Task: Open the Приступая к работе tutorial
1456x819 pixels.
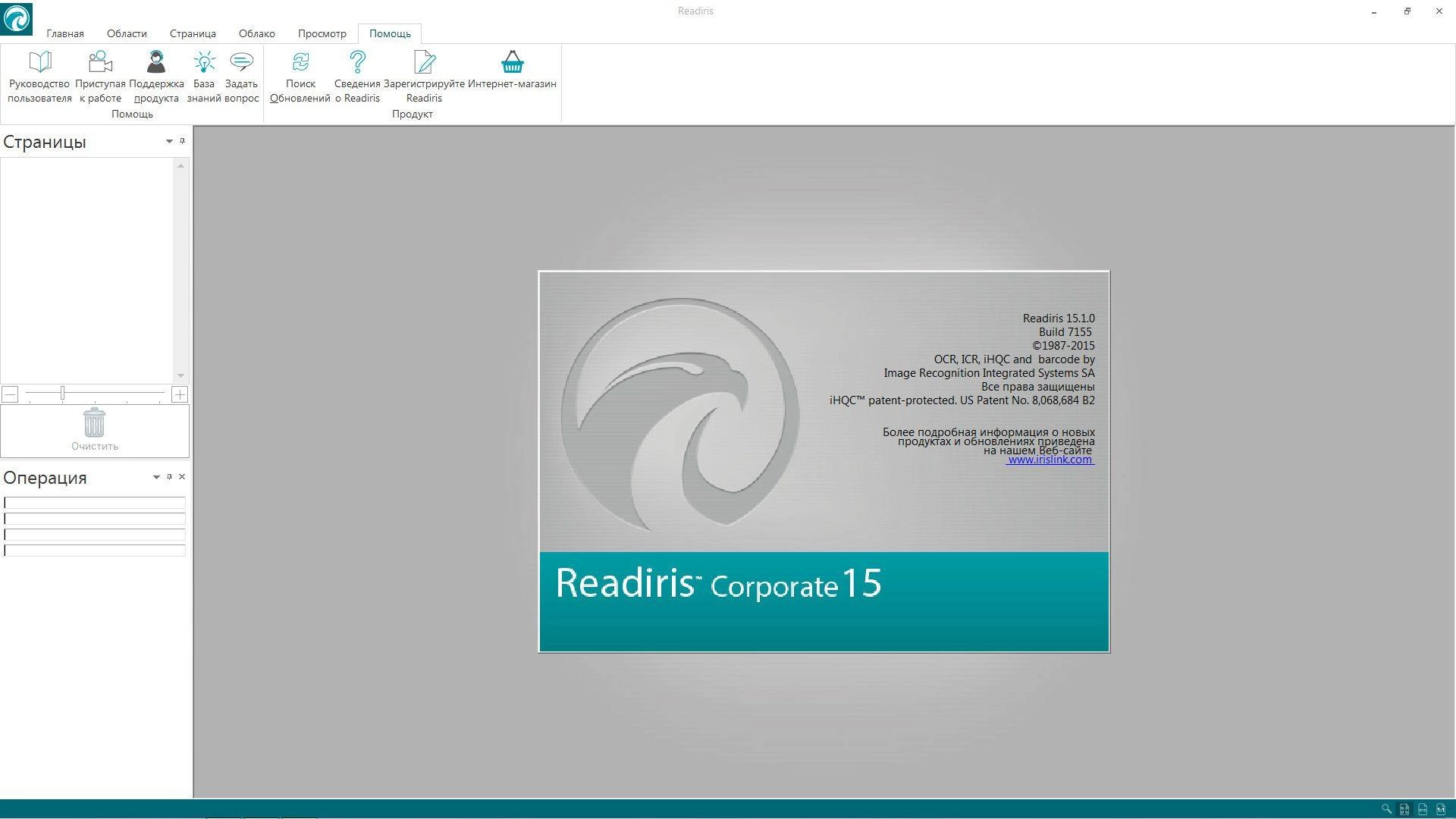Action: click(100, 77)
